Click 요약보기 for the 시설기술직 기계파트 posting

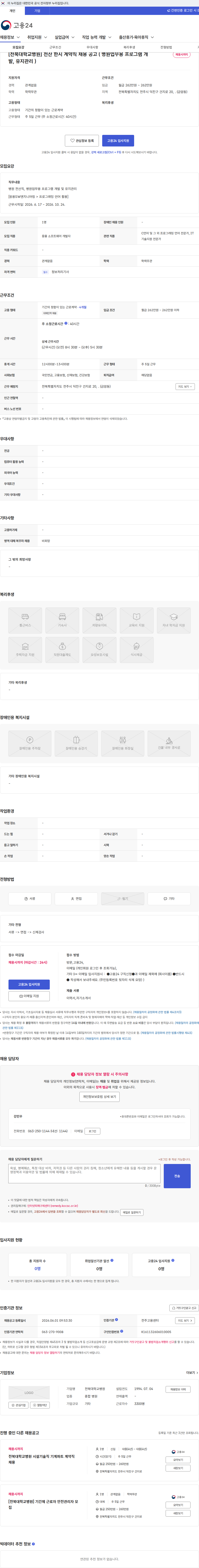(x=178, y=1460)
